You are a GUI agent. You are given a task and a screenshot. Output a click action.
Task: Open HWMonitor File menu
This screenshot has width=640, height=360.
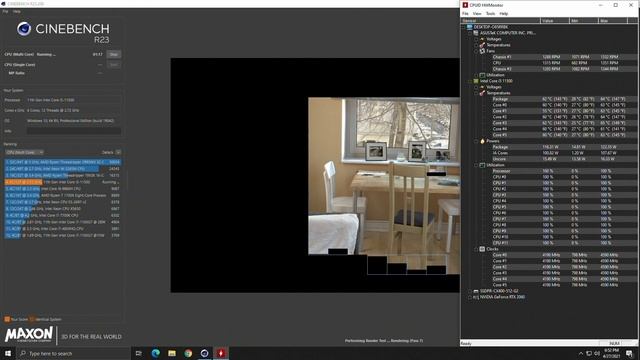coord(465,13)
